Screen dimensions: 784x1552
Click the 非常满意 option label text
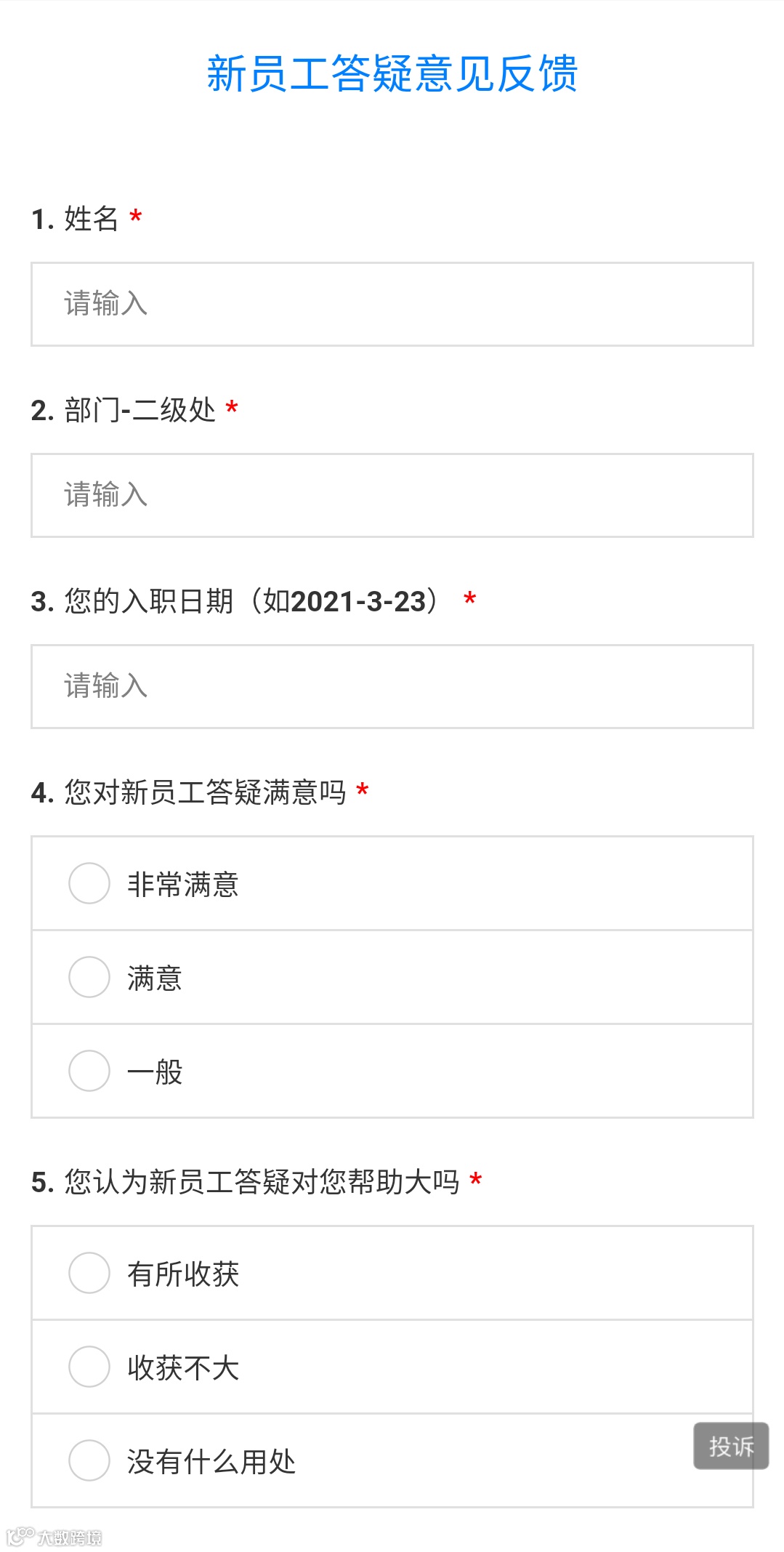[x=183, y=885]
